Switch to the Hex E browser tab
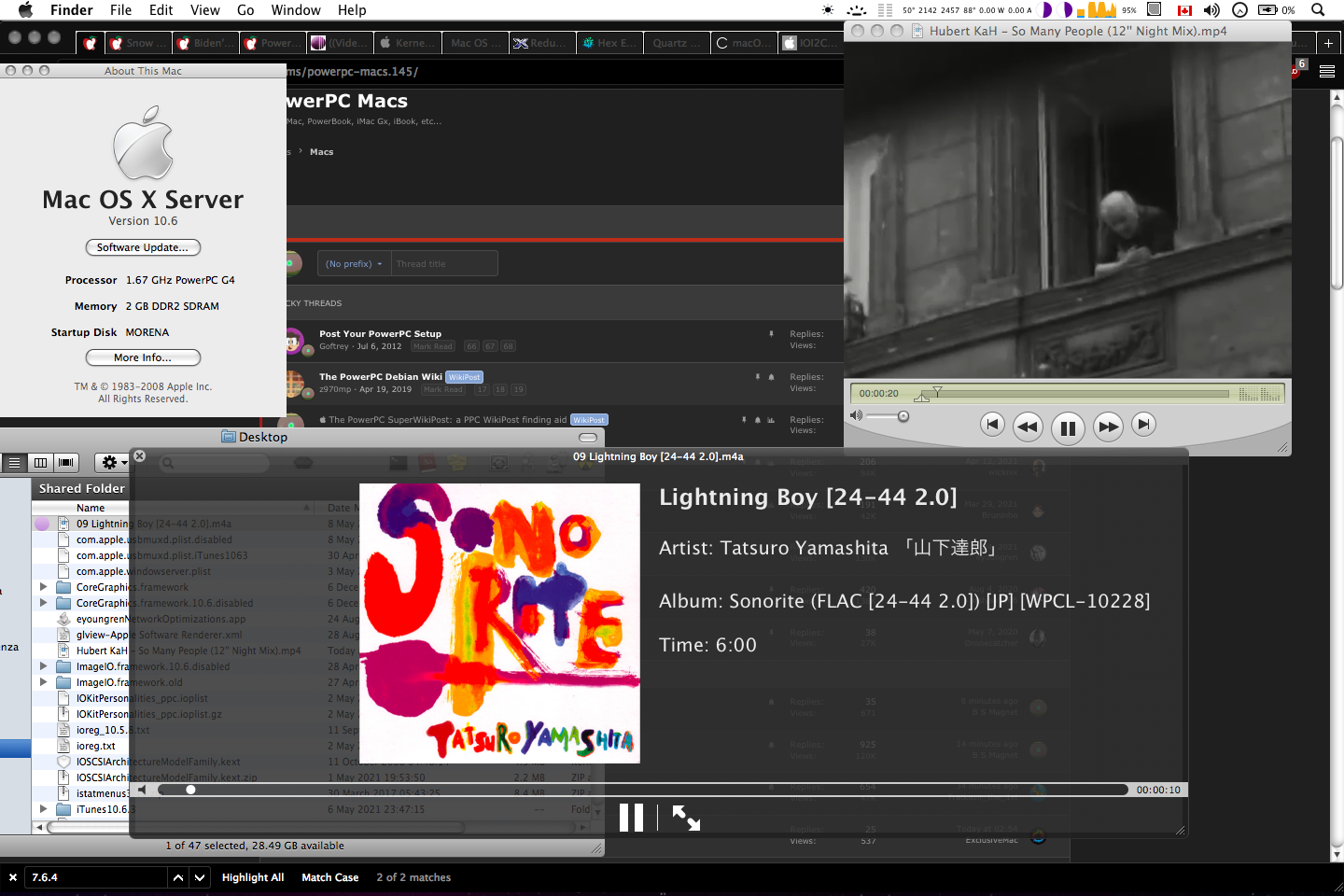Image resolution: width=1344 pixels, height=896 pixels. [x=609, y=43]
